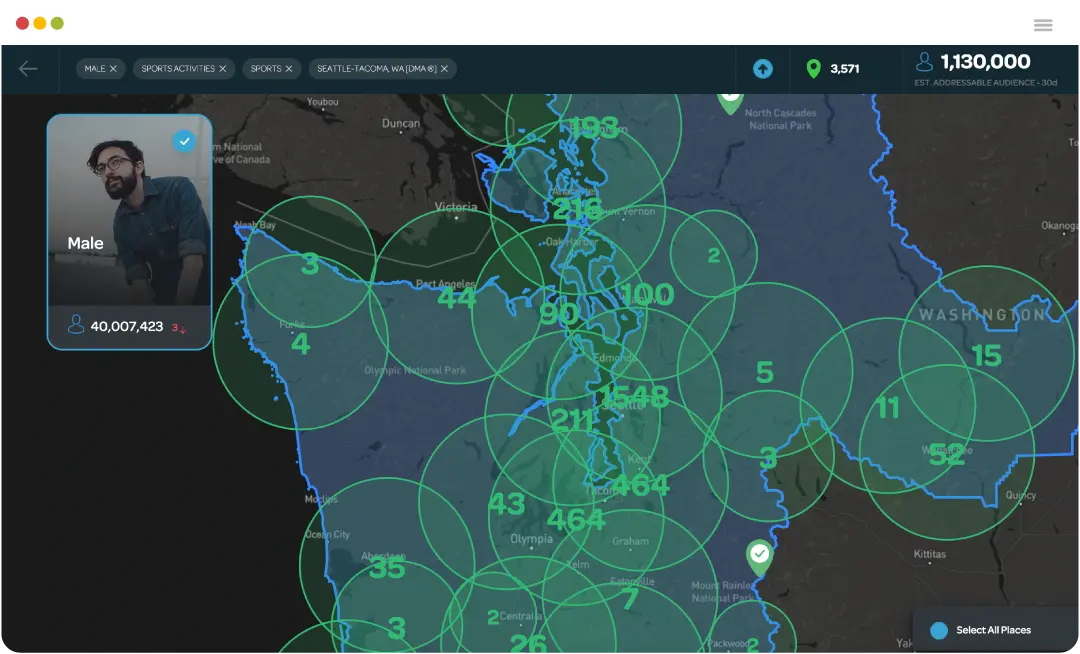Click the 3,571 places count
This screenshot has height=654, width=1080.
844,69
